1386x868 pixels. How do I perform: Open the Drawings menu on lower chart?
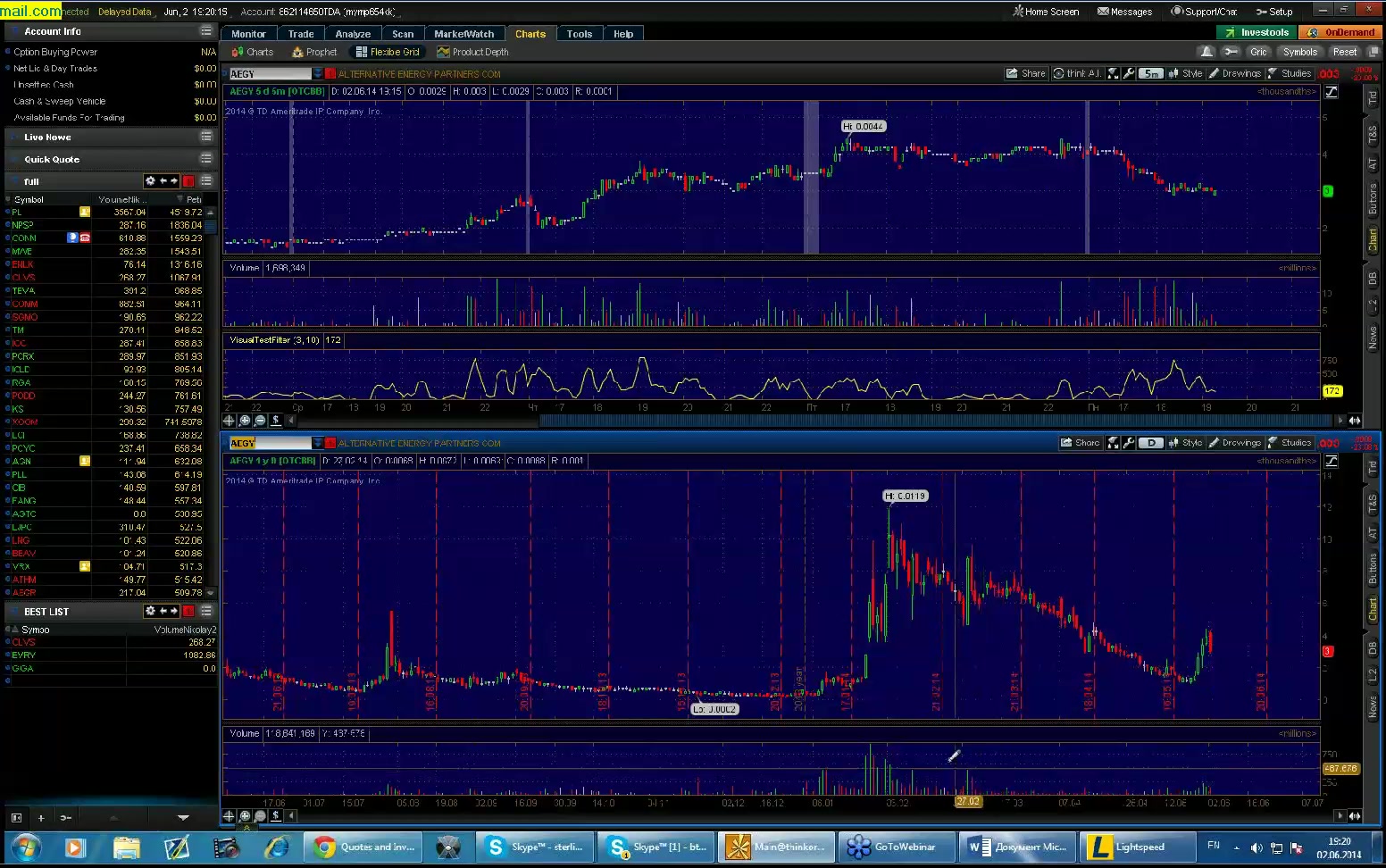[x=1235, y=442]
